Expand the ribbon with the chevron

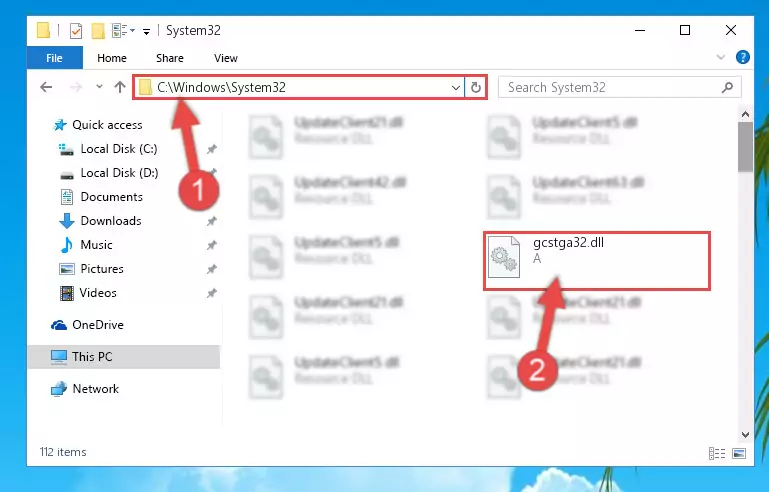coord(720,57)
